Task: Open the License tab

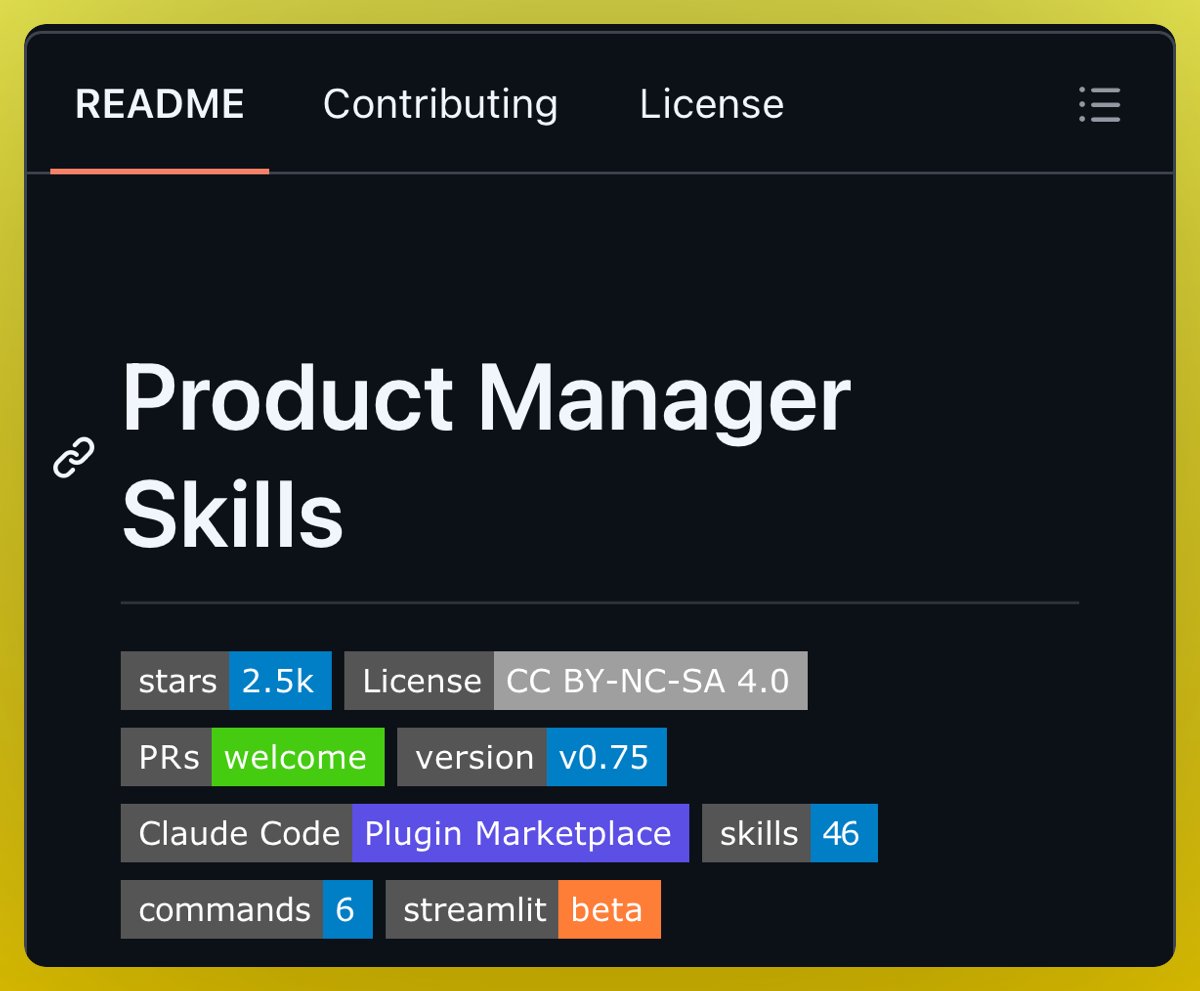Action: click(x=711, y=104)
